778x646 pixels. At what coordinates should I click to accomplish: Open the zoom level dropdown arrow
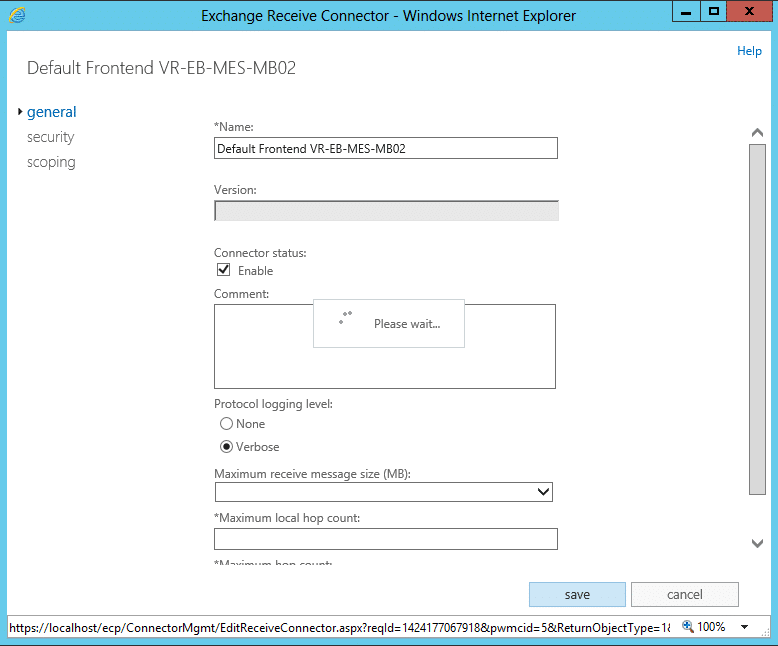click(x=744, y=627)
